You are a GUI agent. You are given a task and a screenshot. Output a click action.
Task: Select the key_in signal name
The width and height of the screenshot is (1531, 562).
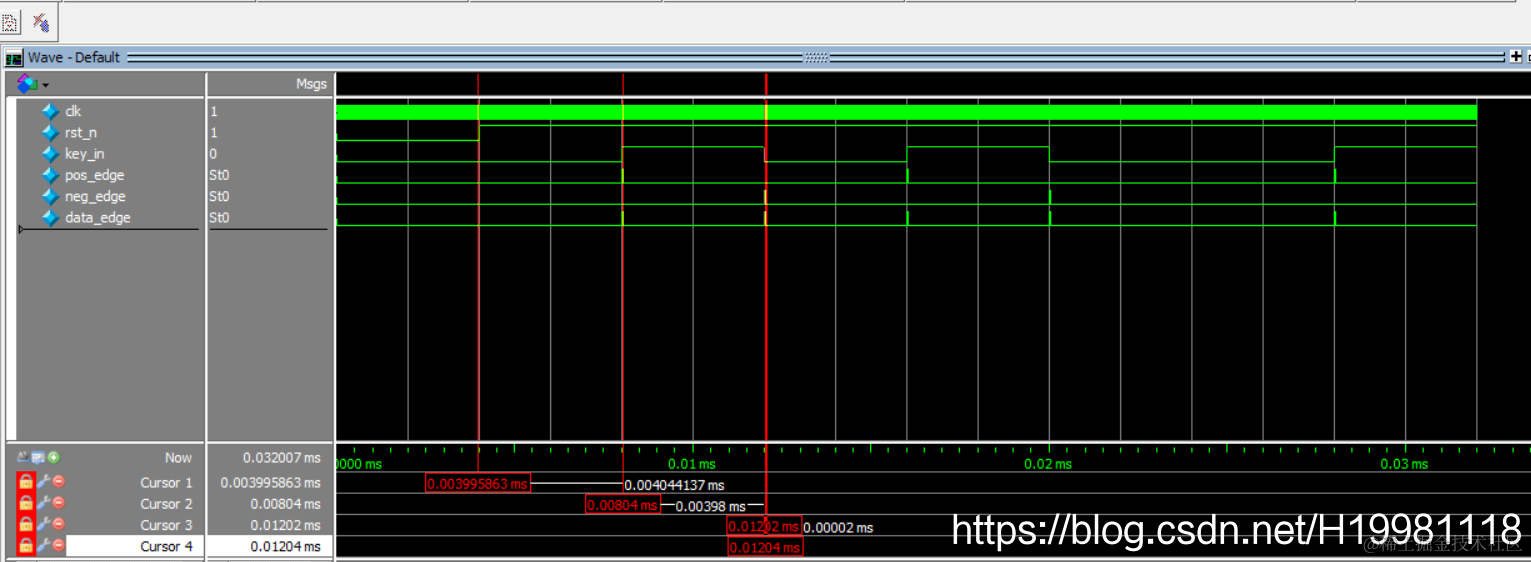[84, 154]
